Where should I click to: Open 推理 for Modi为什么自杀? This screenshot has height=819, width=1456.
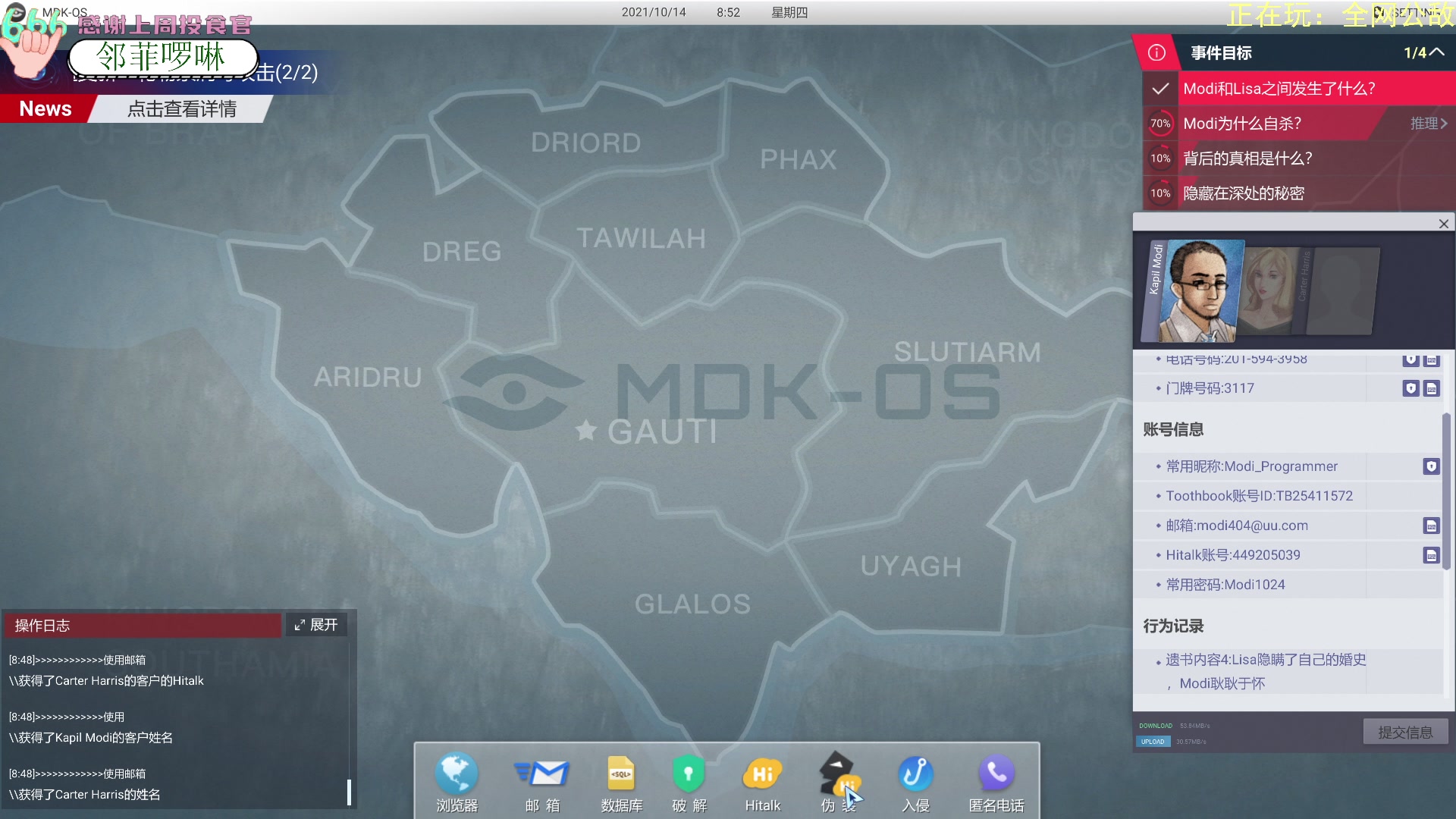point(1429,124)
